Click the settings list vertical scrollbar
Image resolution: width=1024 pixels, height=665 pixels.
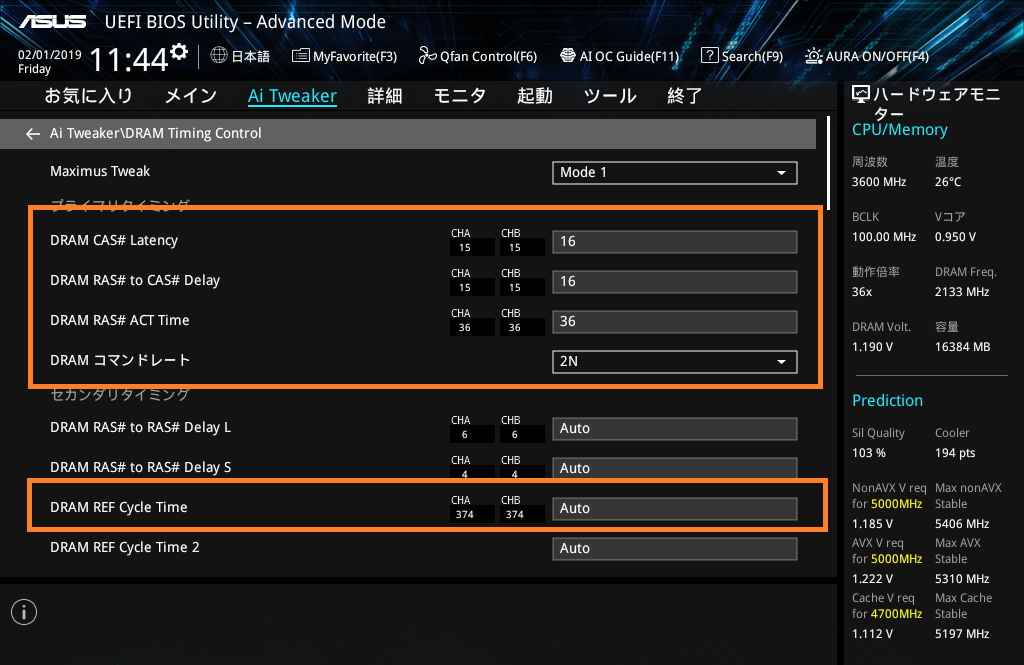point(829,163)
